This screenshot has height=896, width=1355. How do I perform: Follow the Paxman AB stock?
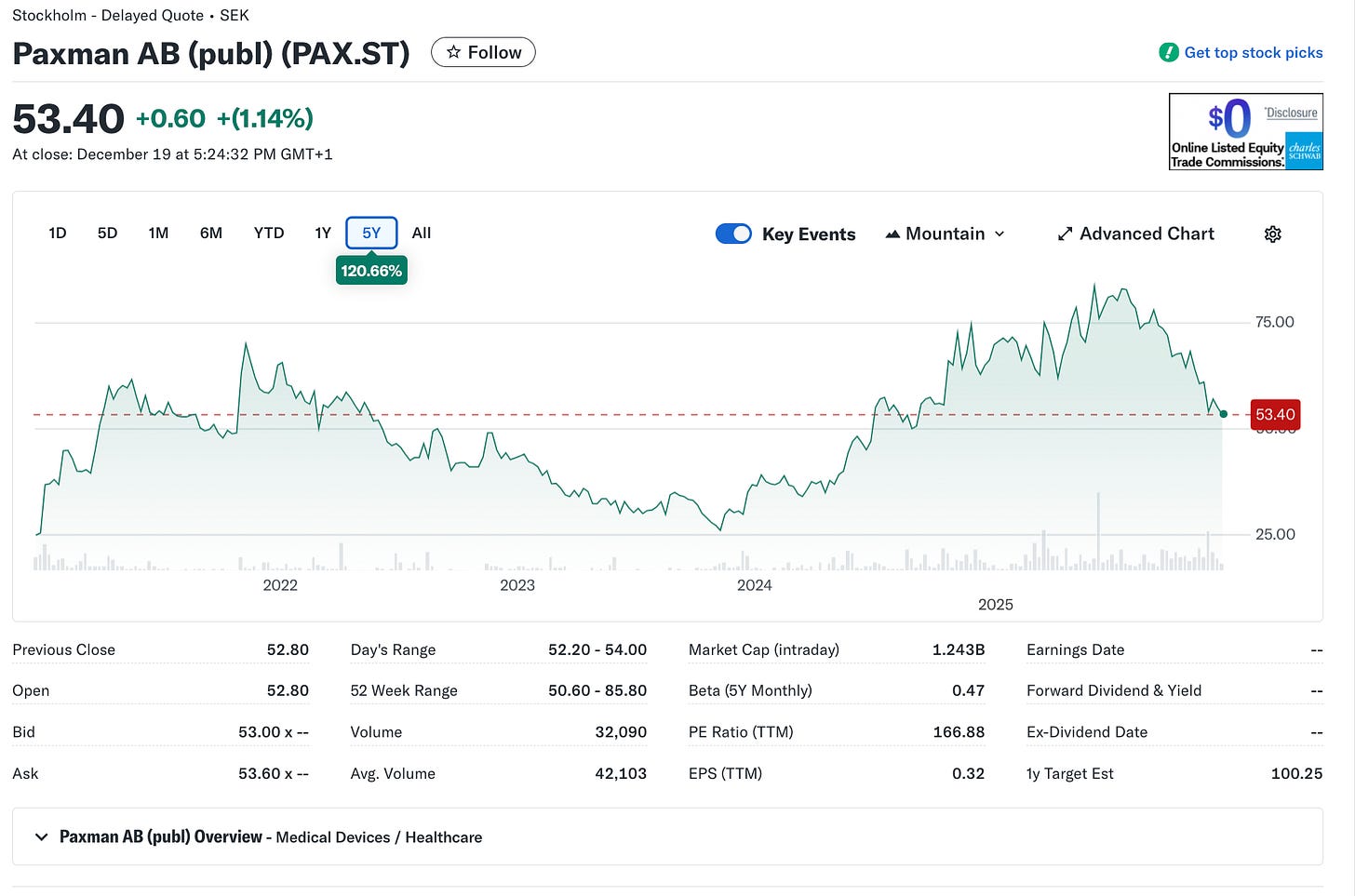coord(483,52)
